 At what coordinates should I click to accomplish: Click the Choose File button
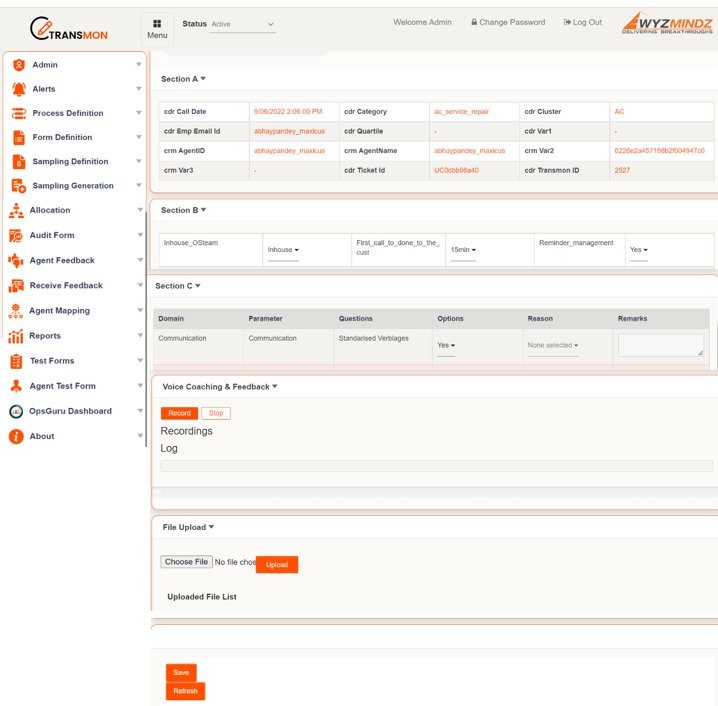[186, 562]
